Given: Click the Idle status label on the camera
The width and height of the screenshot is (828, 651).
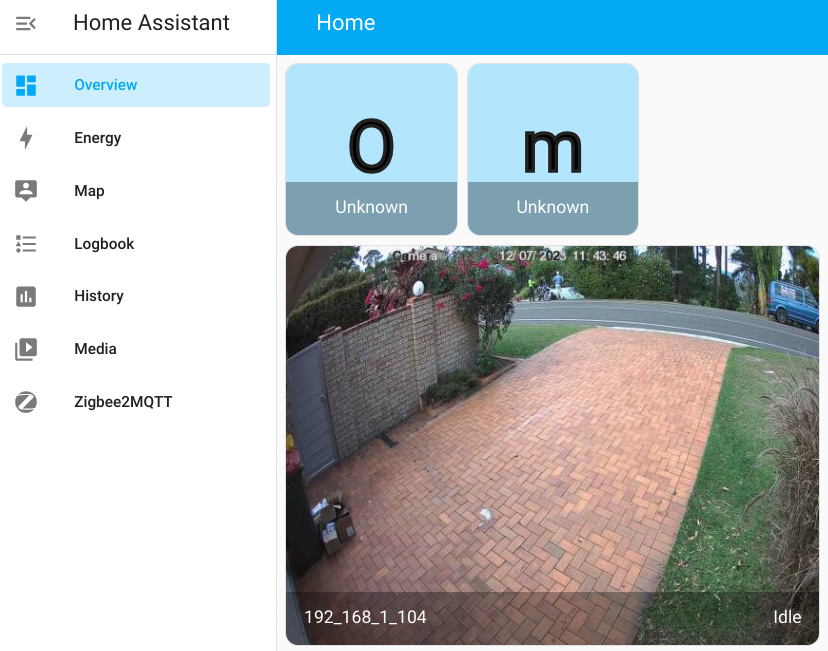Looking at the screenshot, I should click(x=787, y=617).
